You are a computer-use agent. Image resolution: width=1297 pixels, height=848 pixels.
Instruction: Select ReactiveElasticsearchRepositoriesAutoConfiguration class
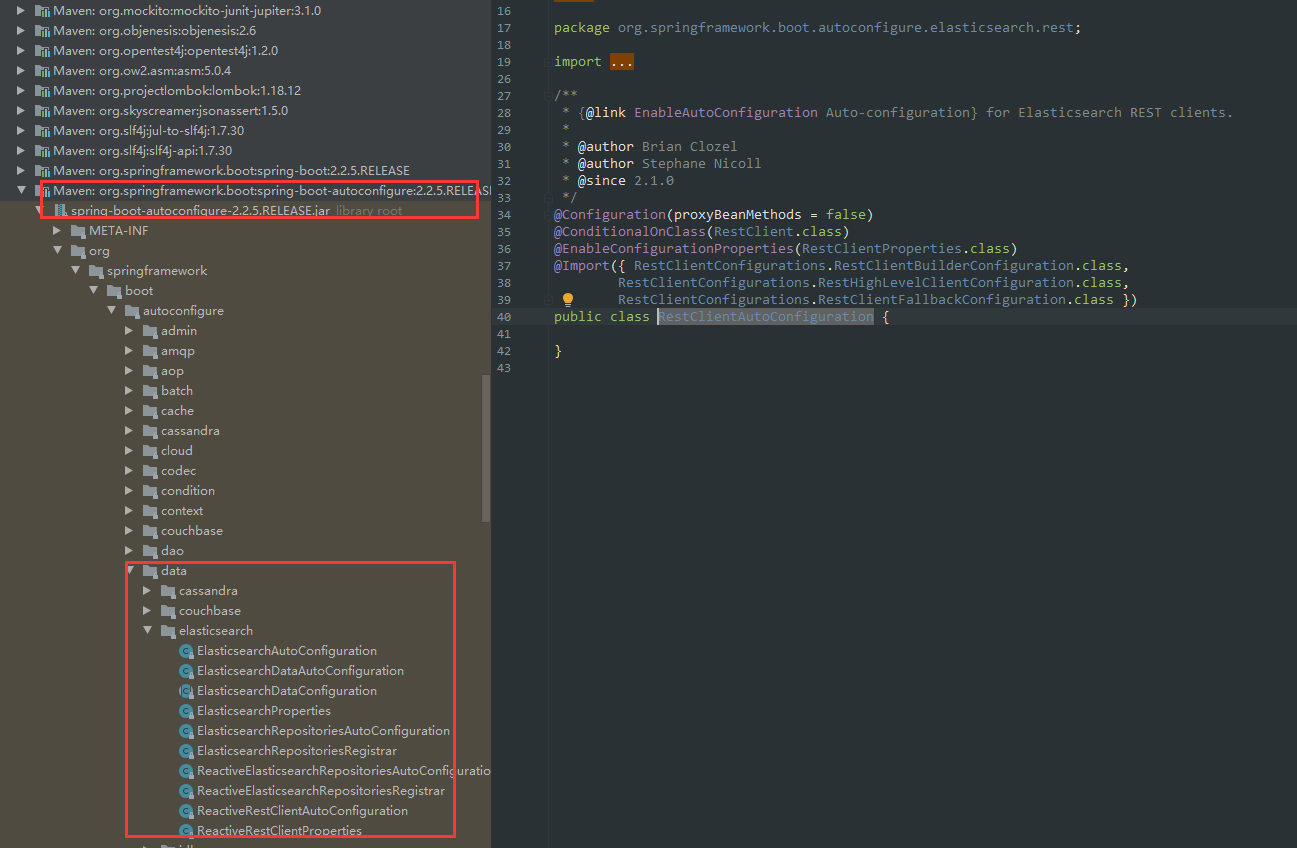pos(343,771)
